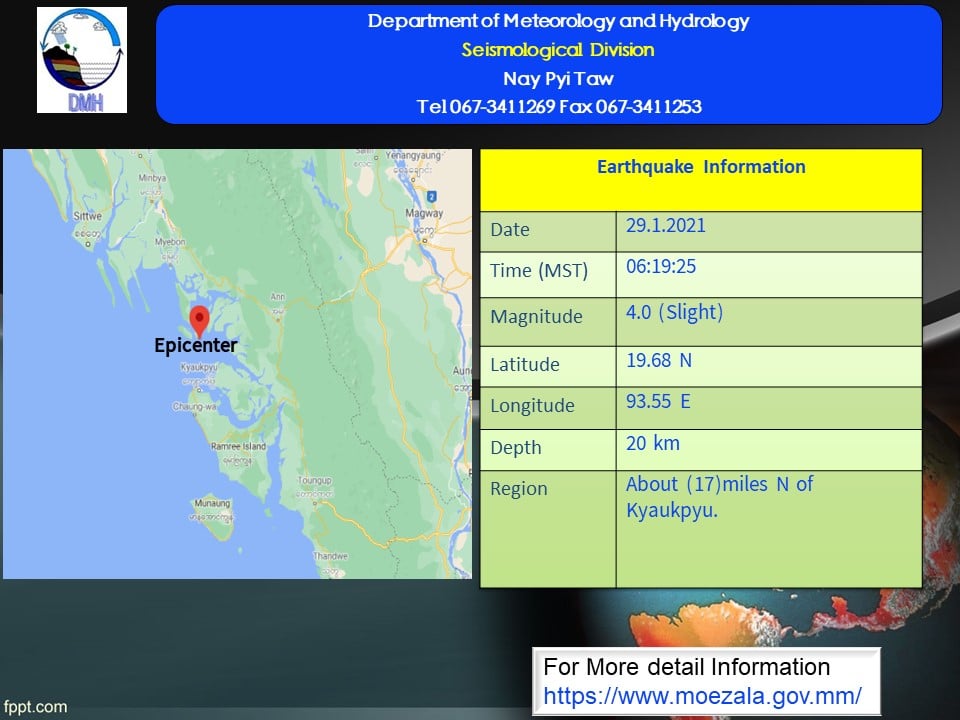The image size is (960, 720).
Task: Click the Region row label
Action: click(519, 489)
